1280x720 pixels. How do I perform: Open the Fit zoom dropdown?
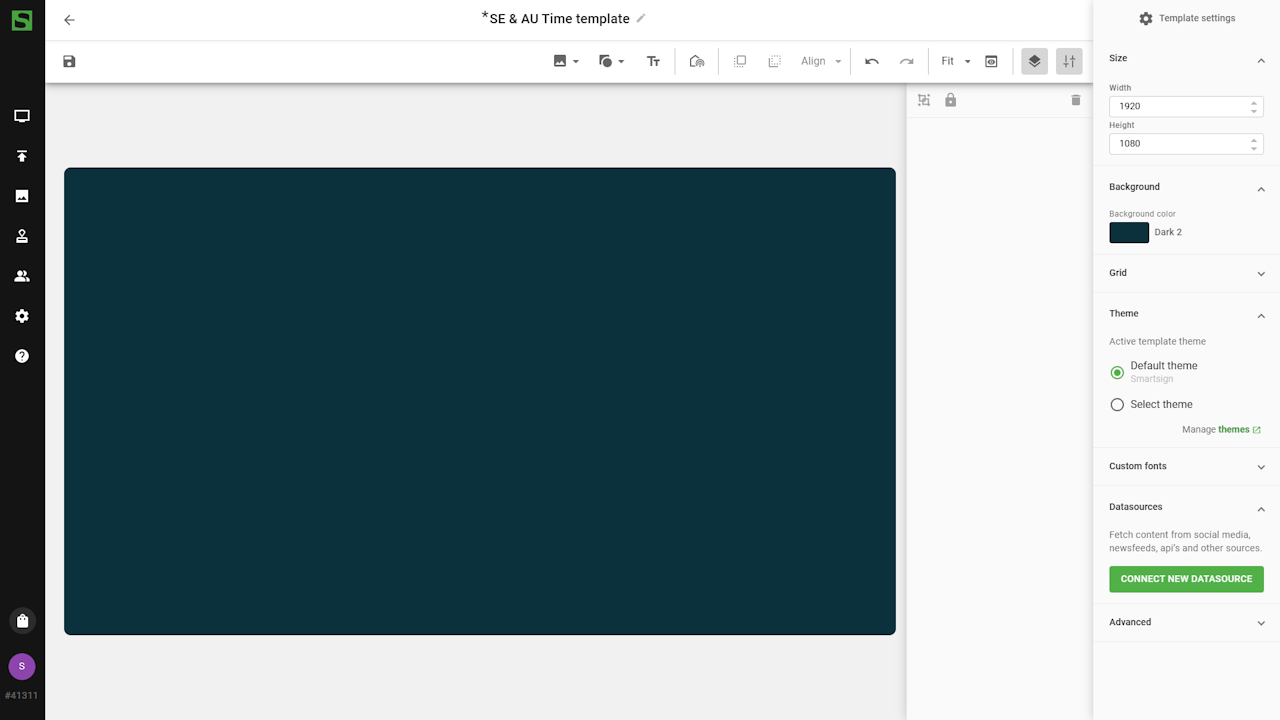coord(955,62)
